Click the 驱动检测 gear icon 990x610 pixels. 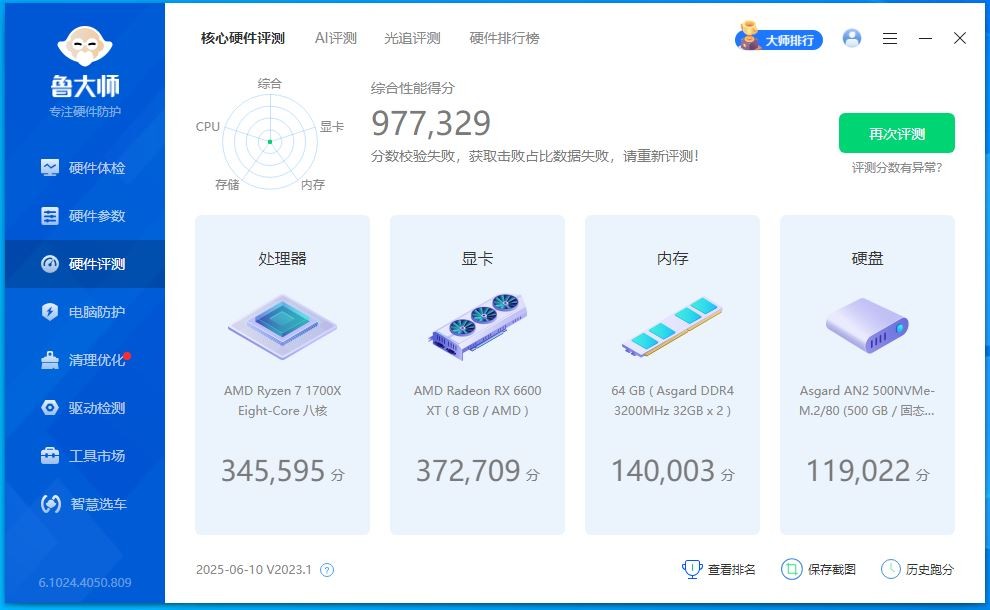50,407
